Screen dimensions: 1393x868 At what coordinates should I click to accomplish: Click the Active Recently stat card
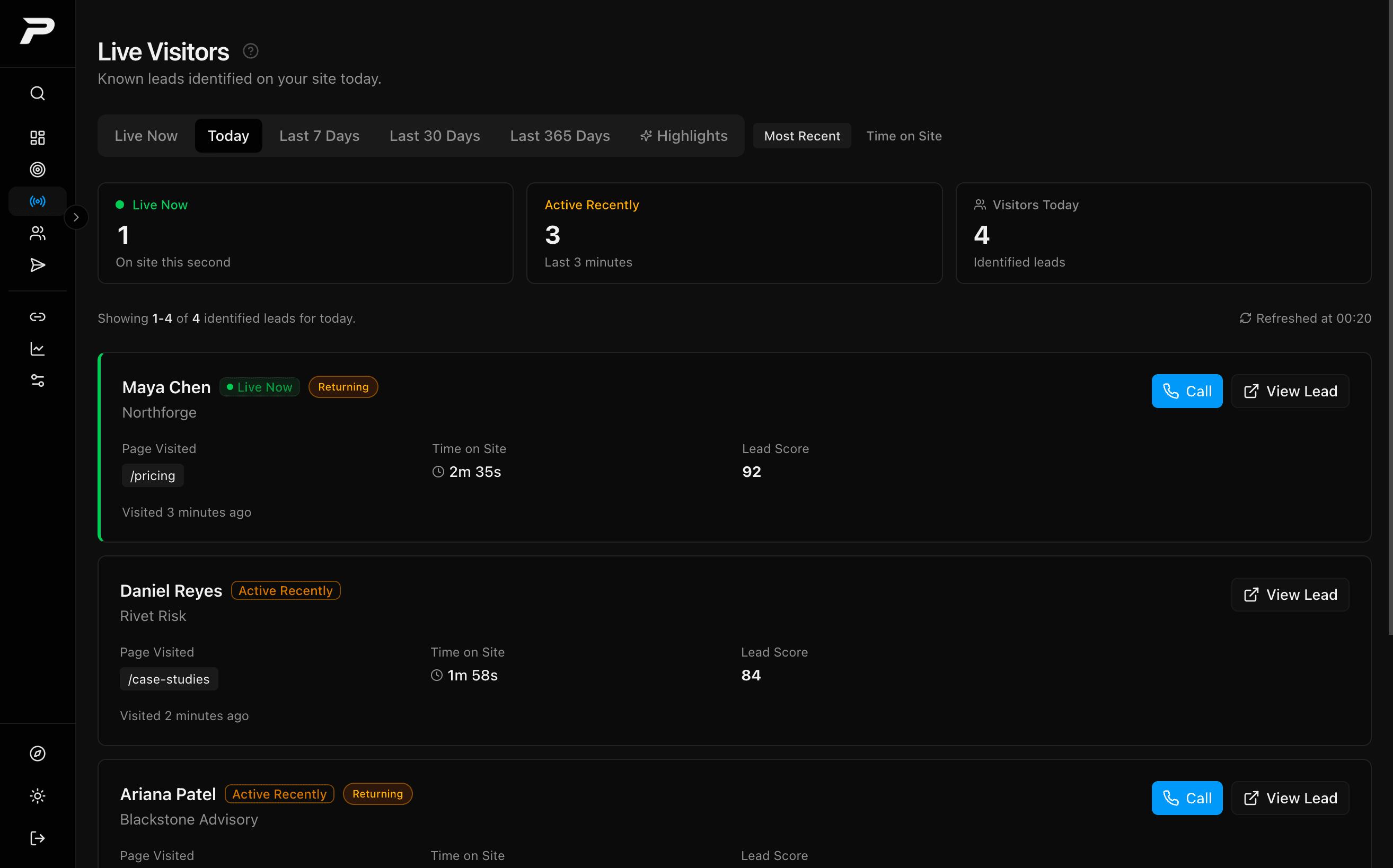[x=734, y=233]
